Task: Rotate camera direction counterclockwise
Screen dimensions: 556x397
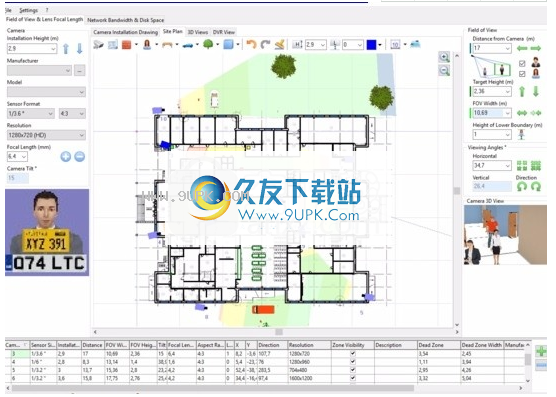Action: click(x=522, y=186)
